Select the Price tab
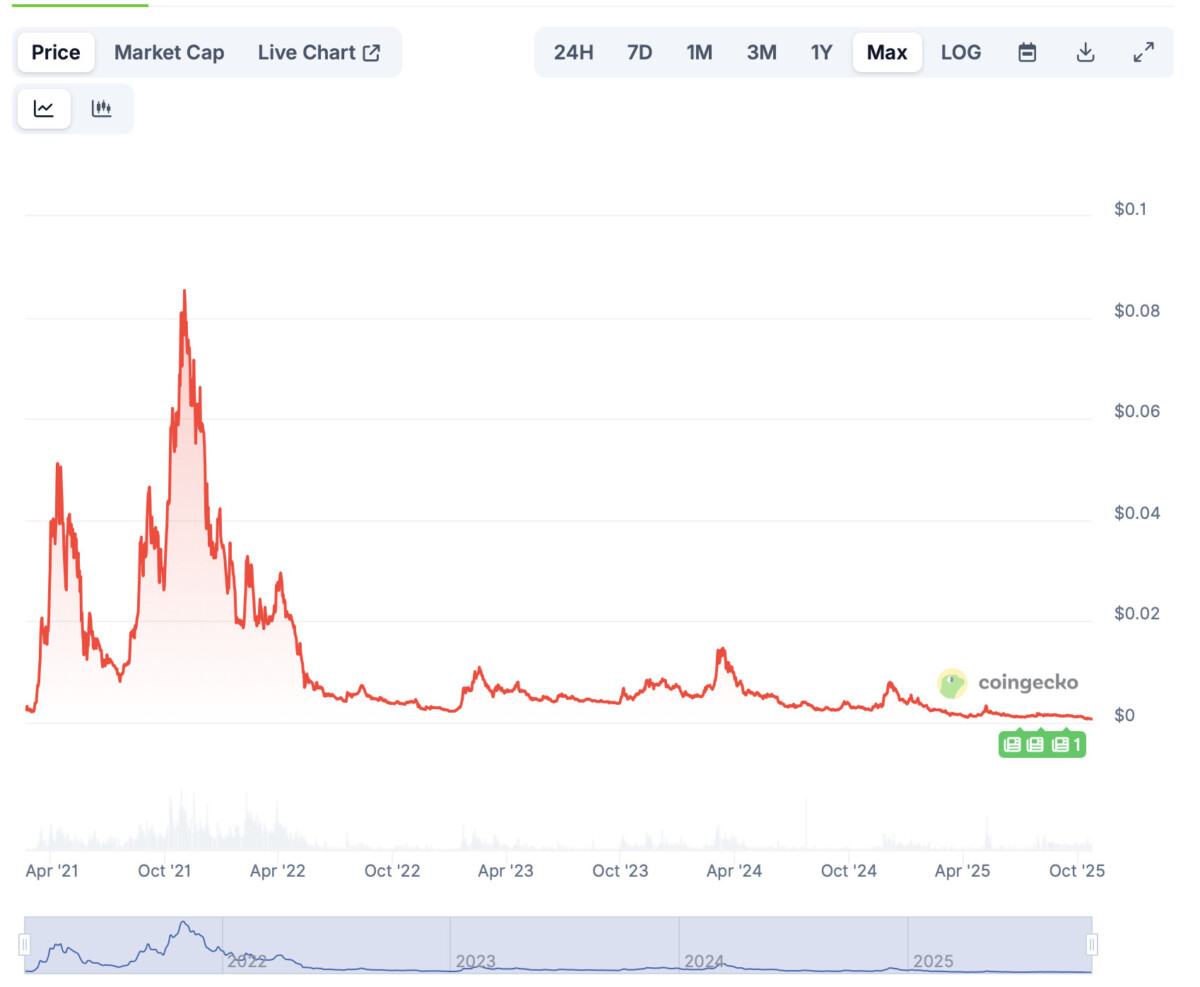The width and height of the screenshot is (1200, 987). [56, 53]
